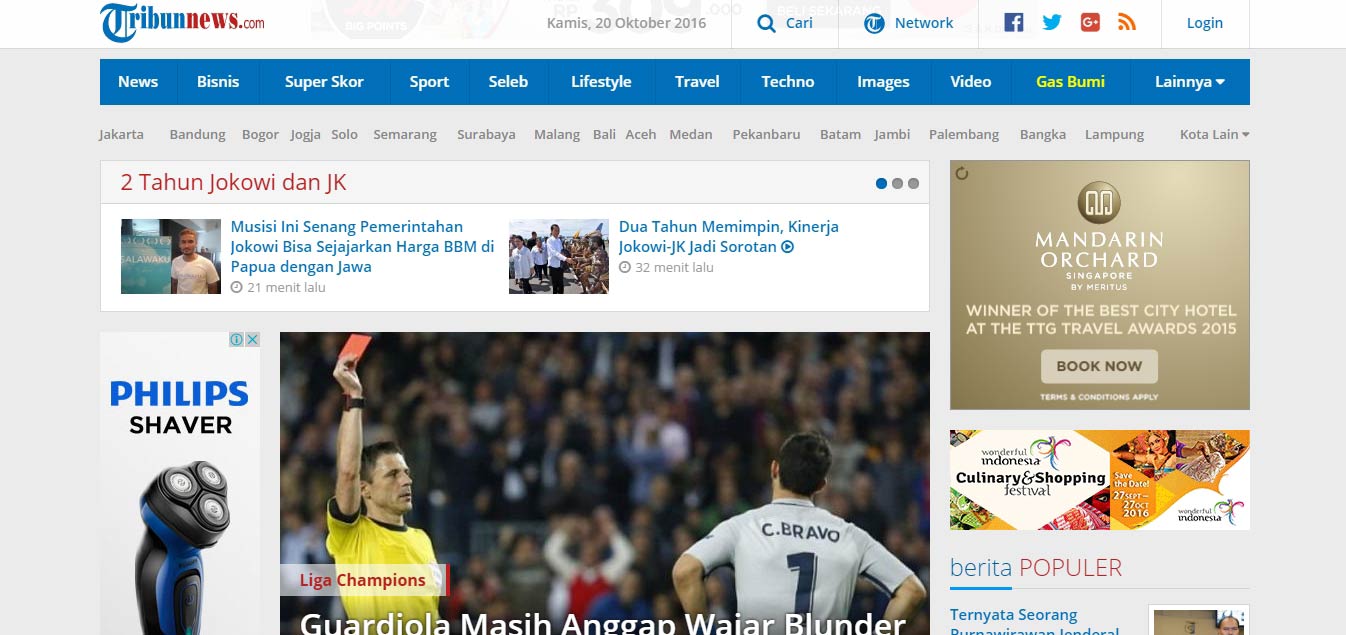
Task: Expand the Lainnya dropdown menu
Action: (x=1190, y=82)
